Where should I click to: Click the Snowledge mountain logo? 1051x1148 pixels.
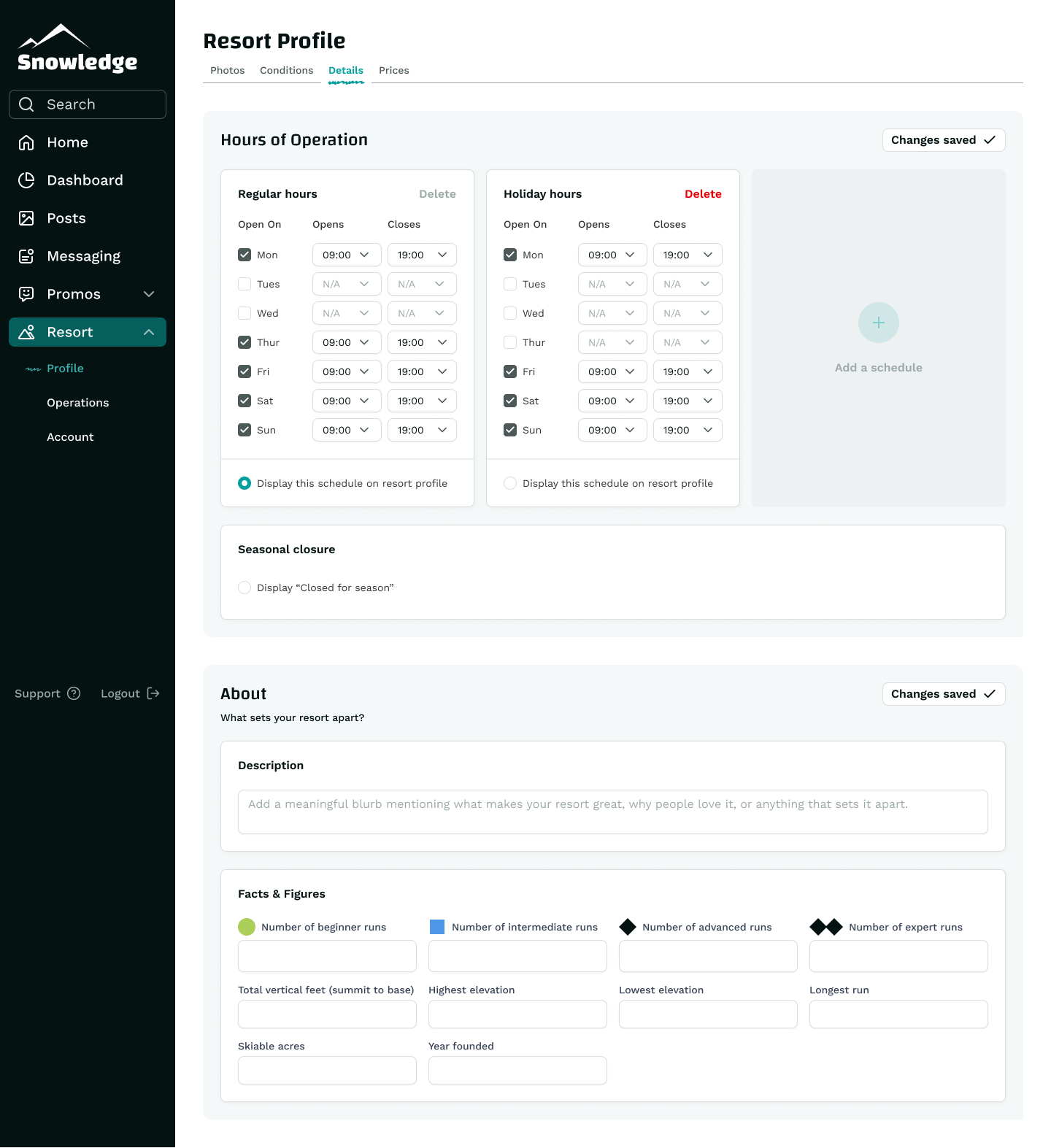pyautogui.click(x=77, y=48)
